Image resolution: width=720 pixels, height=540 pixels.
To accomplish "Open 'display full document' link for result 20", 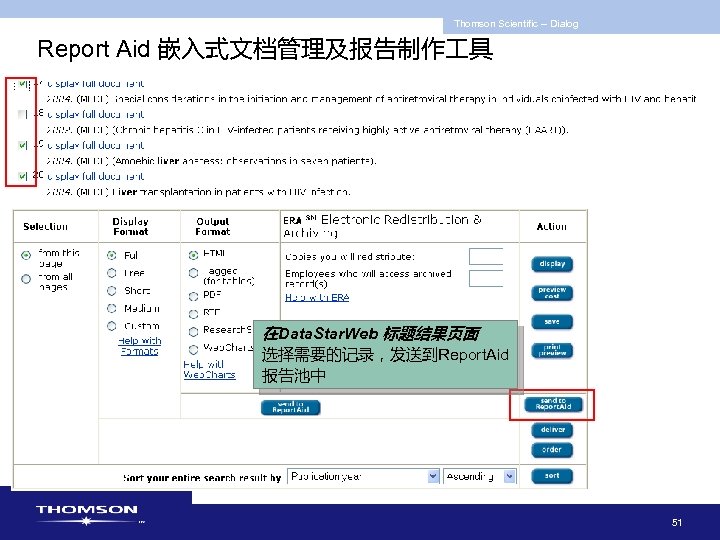I will point(96,176).
